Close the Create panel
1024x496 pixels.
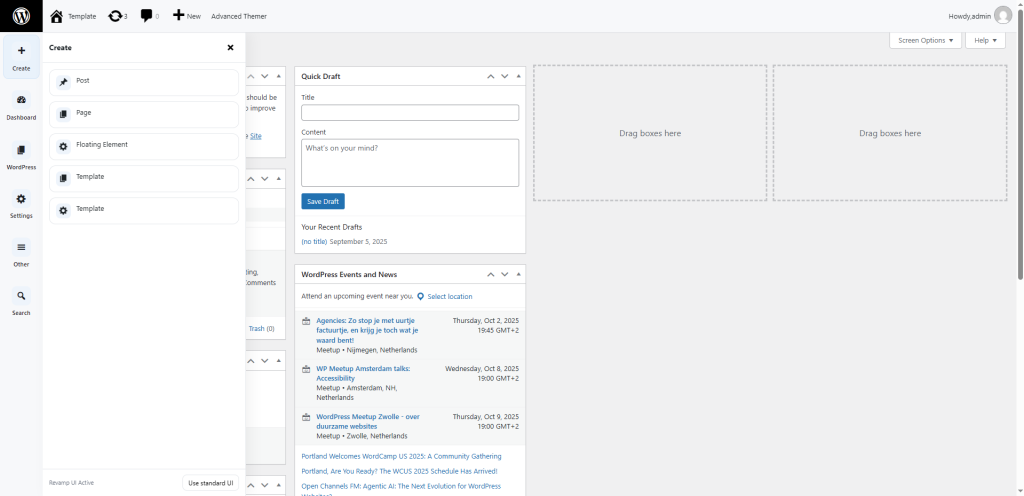tap(230, 47)
